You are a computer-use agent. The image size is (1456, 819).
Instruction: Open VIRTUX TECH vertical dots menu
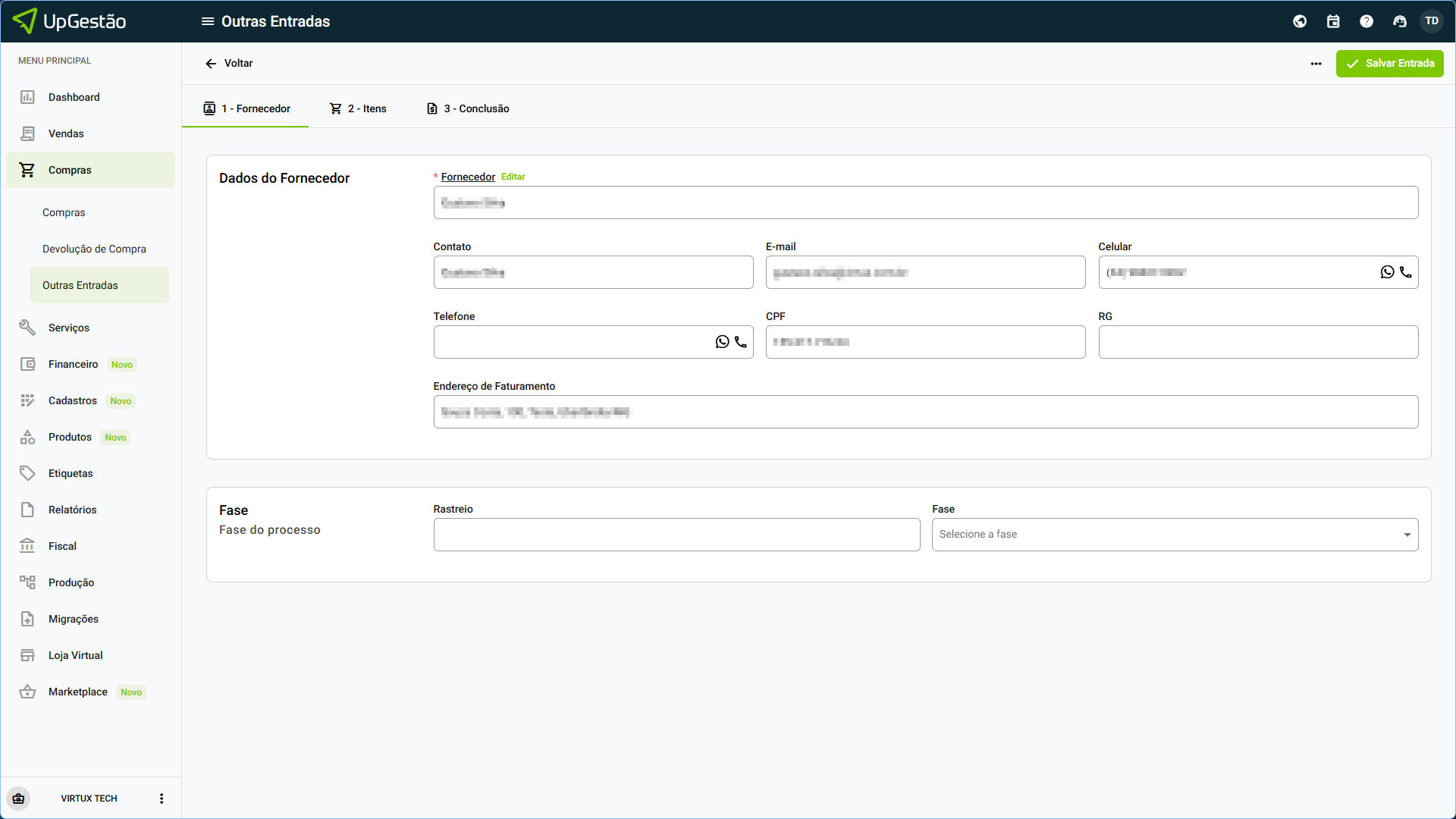(x=162, y=799)
